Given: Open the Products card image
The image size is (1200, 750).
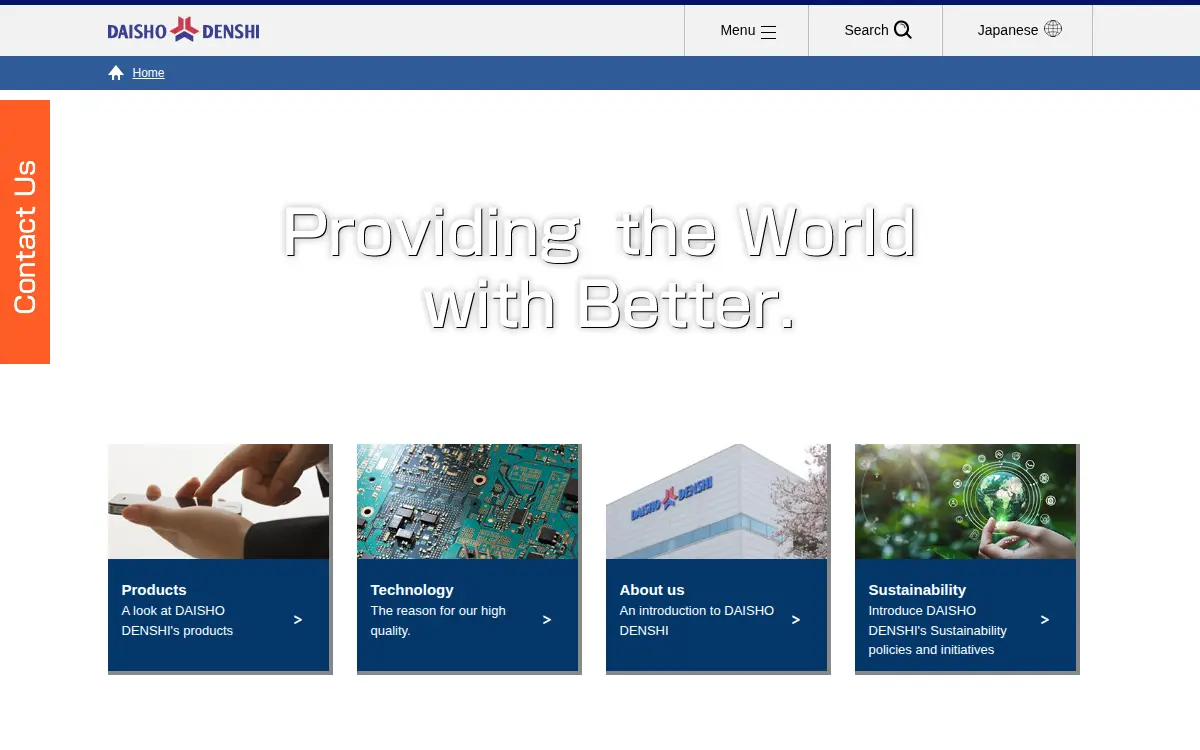Looking at the screenshot, I should (218, 501).
